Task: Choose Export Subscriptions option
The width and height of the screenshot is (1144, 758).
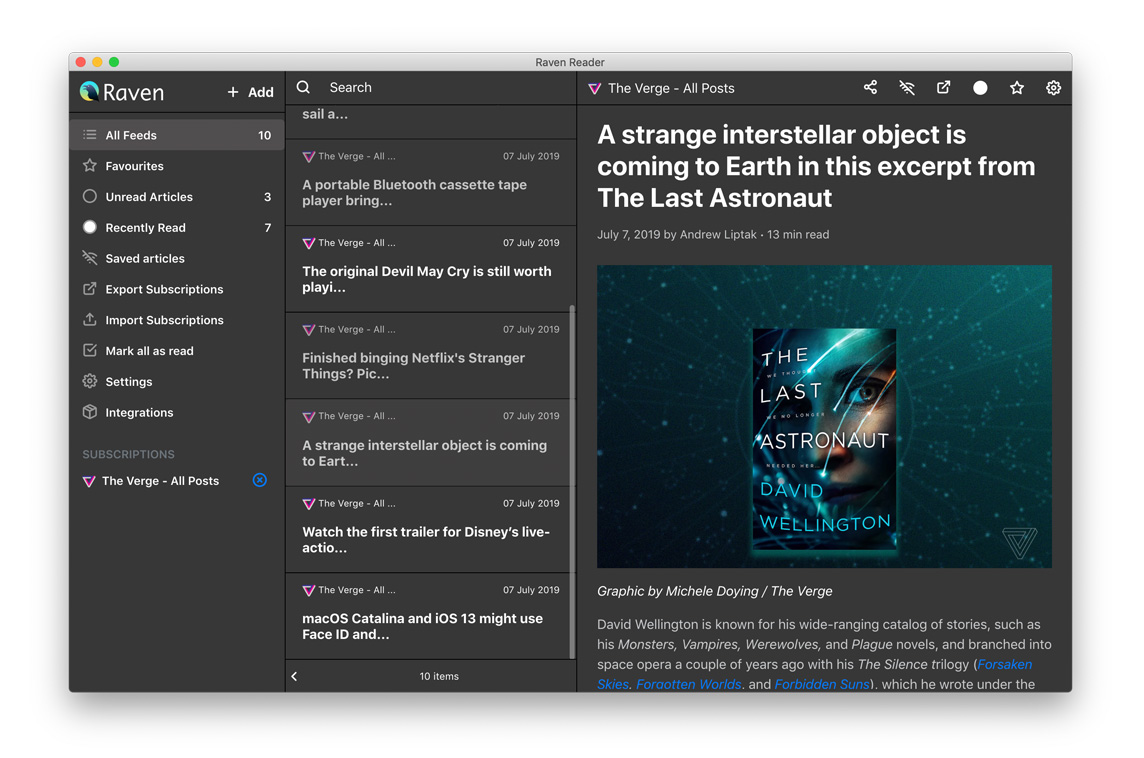Action: tap(177, 289)
